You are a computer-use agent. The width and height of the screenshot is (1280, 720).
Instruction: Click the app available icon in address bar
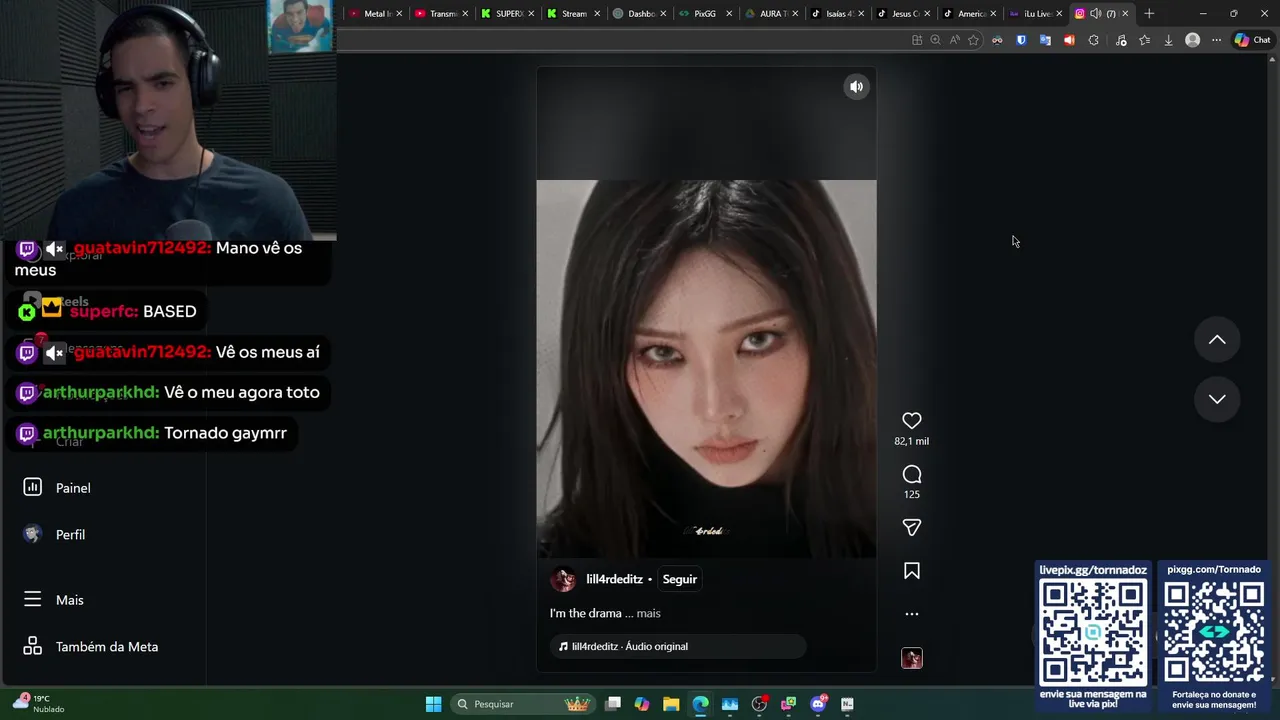[x=916, y=40]
